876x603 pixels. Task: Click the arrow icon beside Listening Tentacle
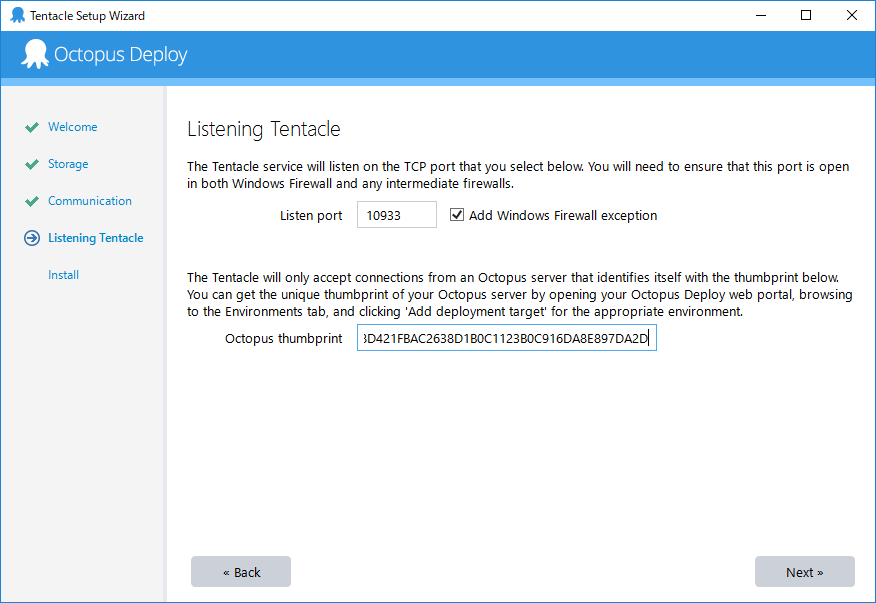coord(32,238)
